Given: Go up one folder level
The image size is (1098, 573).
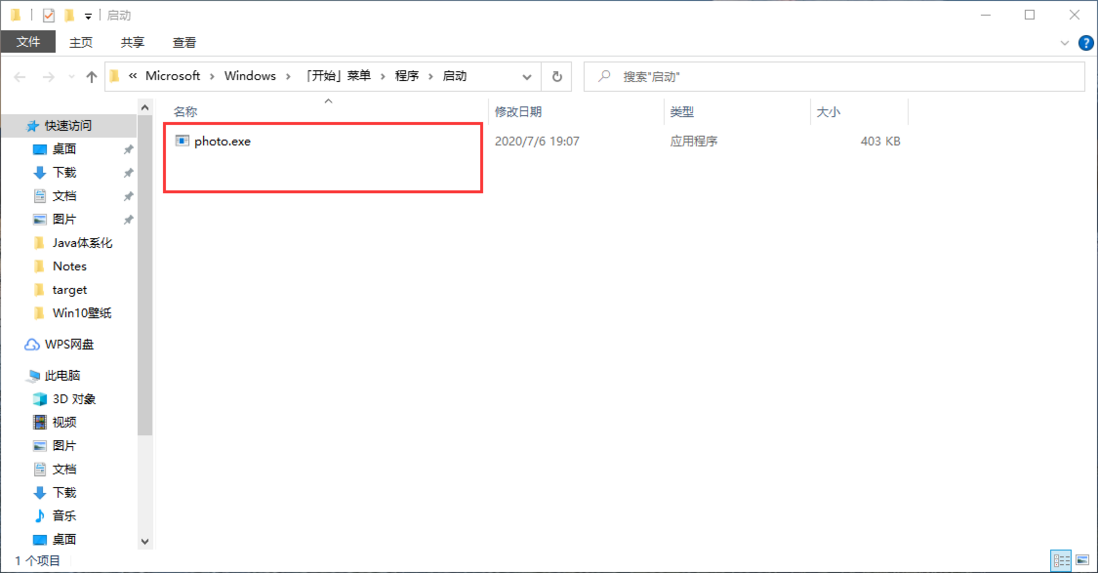Looking at the screenshot, I should click(x=91, y=77).
